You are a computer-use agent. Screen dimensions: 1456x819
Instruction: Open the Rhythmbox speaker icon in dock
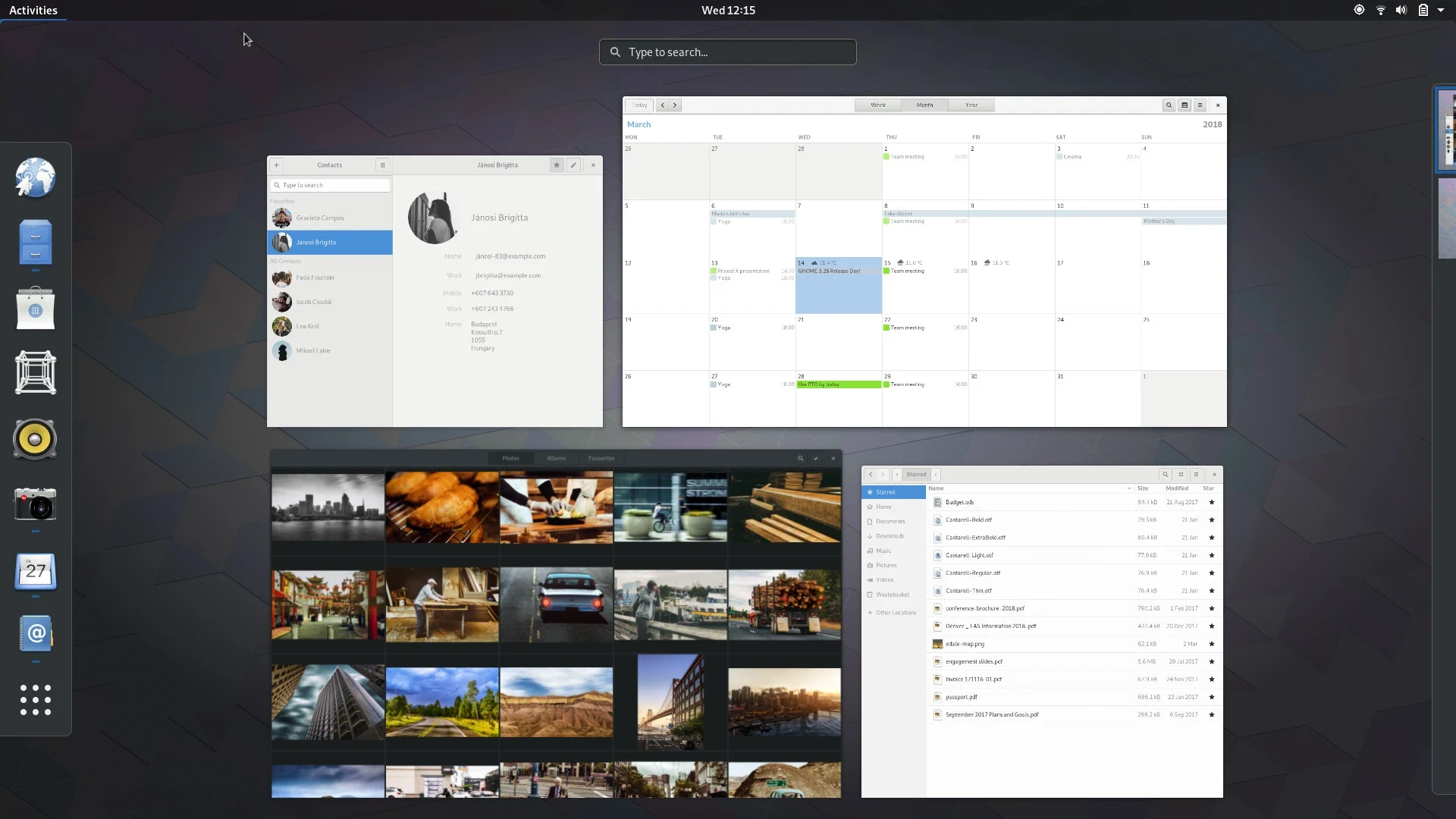[35, 439]
